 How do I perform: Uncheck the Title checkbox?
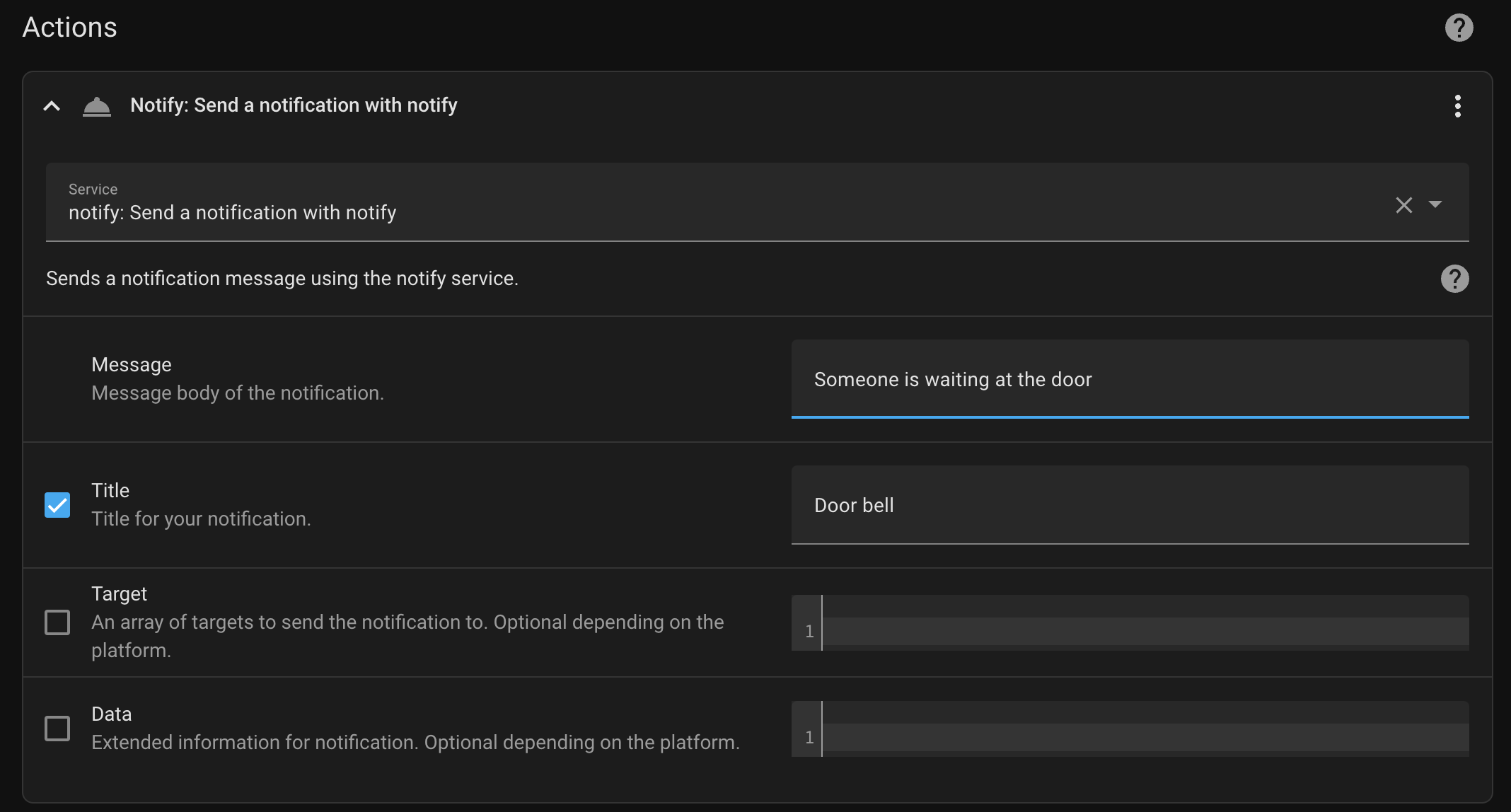pyautogui.click(x=57, y=505)
